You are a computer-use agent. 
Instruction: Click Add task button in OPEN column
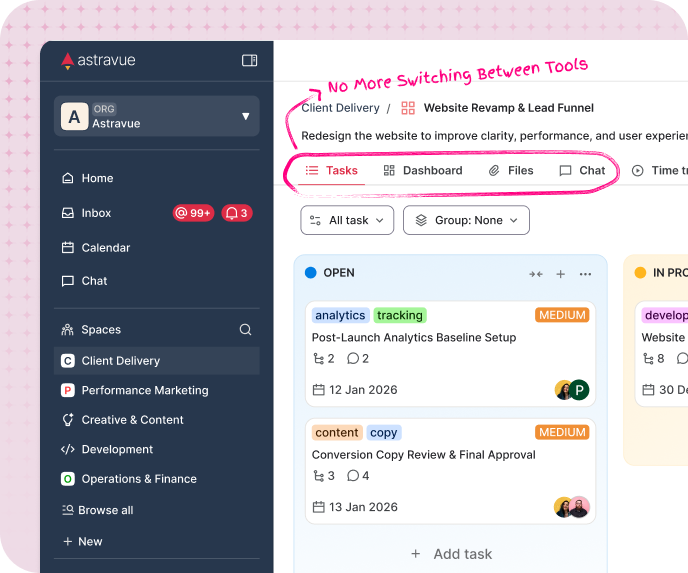click(451, 554)
